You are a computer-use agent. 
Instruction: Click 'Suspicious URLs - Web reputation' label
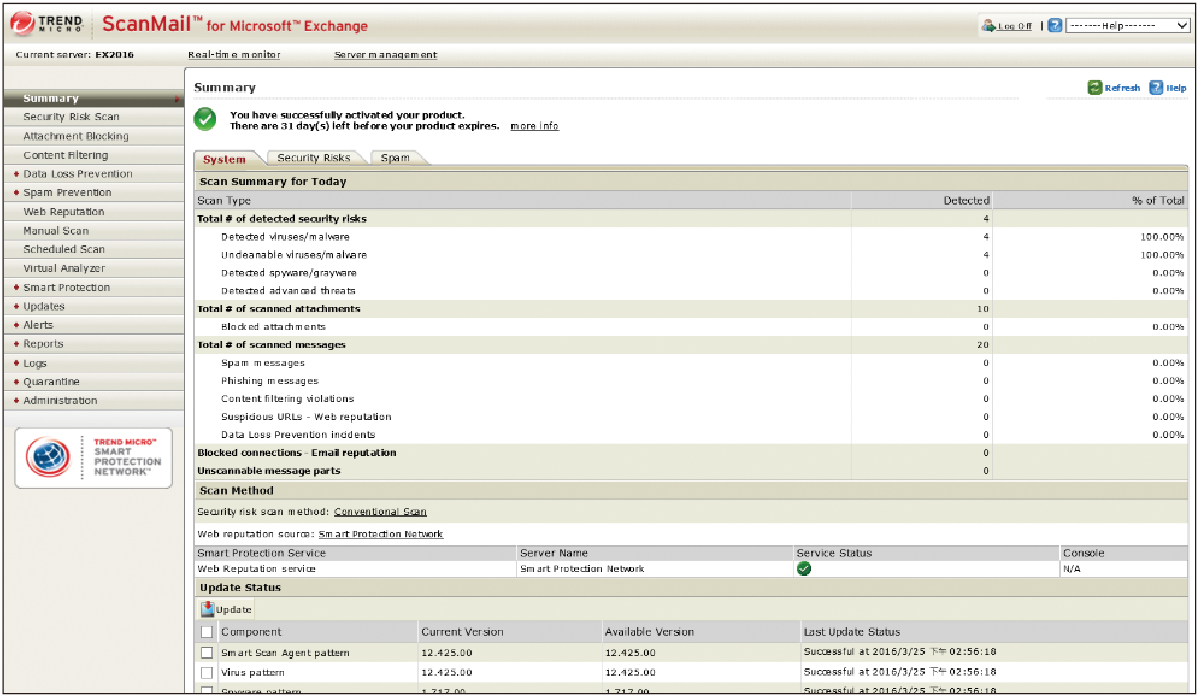click(306, 417)
